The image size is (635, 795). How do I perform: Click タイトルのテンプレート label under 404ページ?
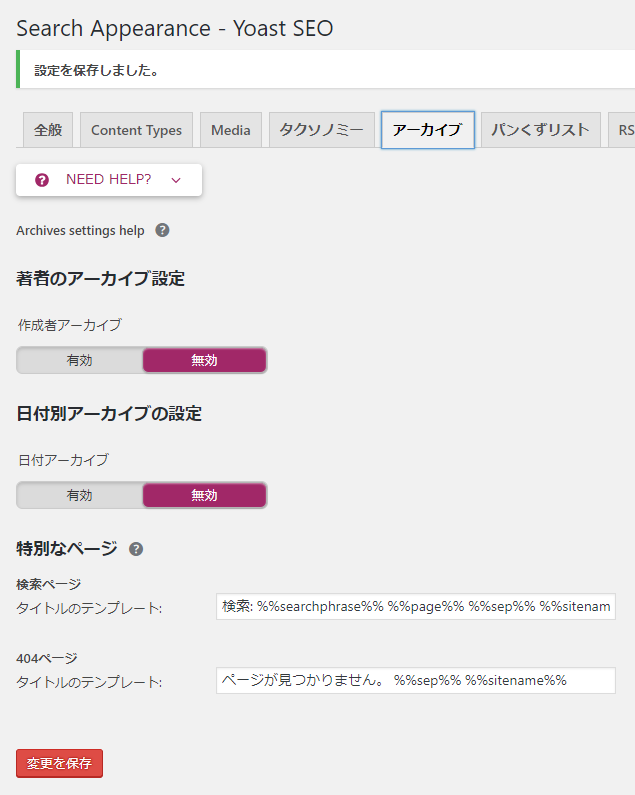click(89, 682)
